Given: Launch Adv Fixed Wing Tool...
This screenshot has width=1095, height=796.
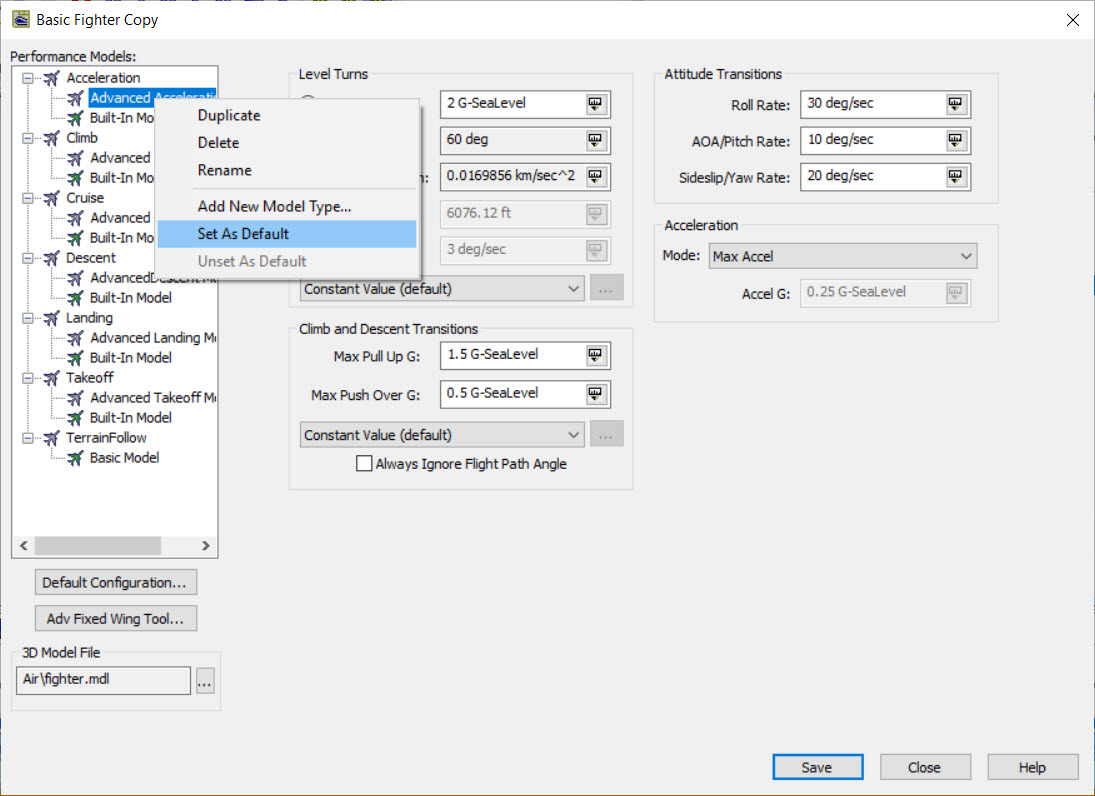Looking at the screenshot, I should pos(116,619).
